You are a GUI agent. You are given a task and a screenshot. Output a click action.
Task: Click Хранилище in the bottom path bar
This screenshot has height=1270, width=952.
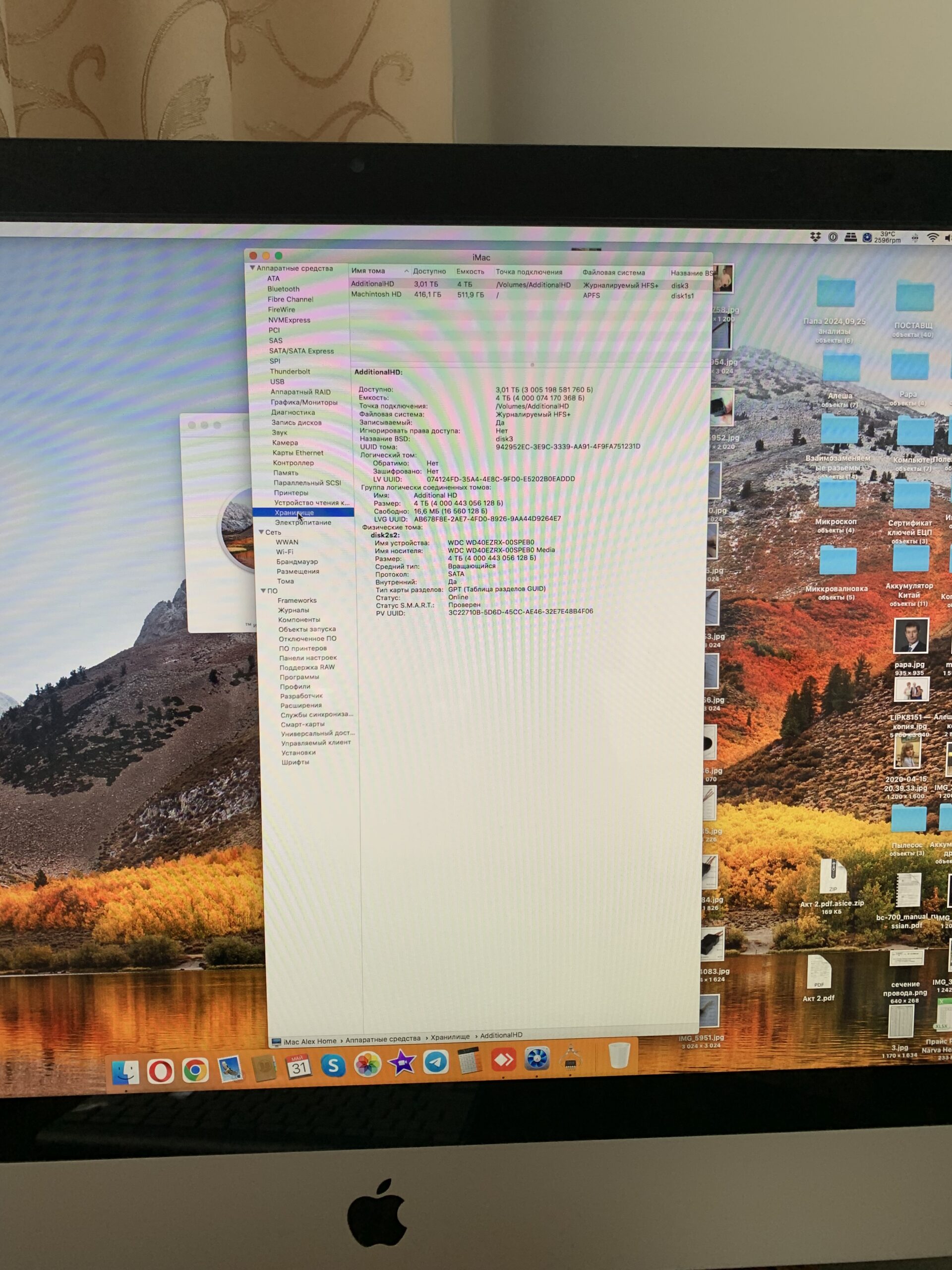click(450, 1037)
